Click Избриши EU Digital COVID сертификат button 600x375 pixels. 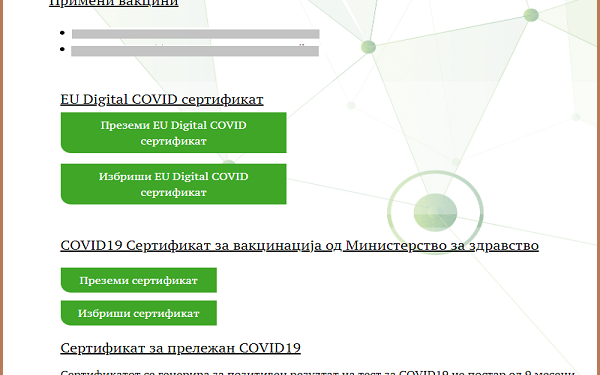coord(173,184)
